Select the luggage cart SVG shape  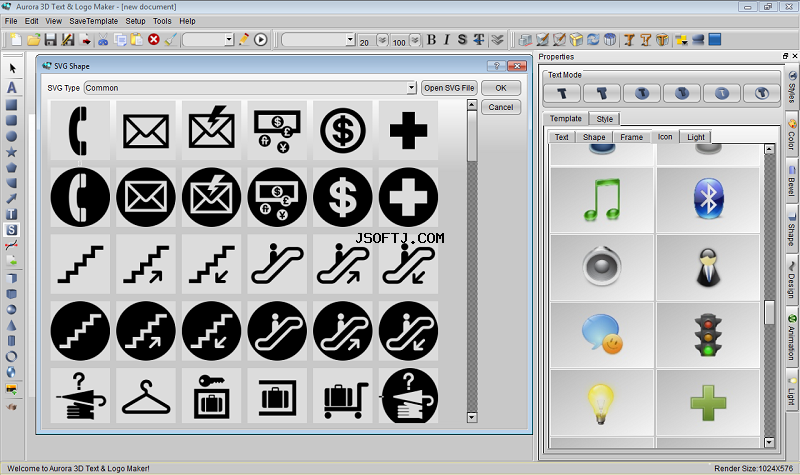[342, 396]
